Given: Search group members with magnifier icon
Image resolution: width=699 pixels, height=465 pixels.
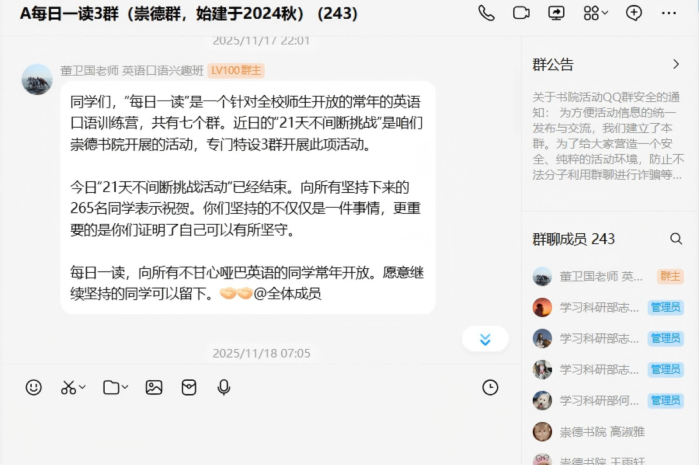Looking at the screenshot, I should click(x=676, y=239).
